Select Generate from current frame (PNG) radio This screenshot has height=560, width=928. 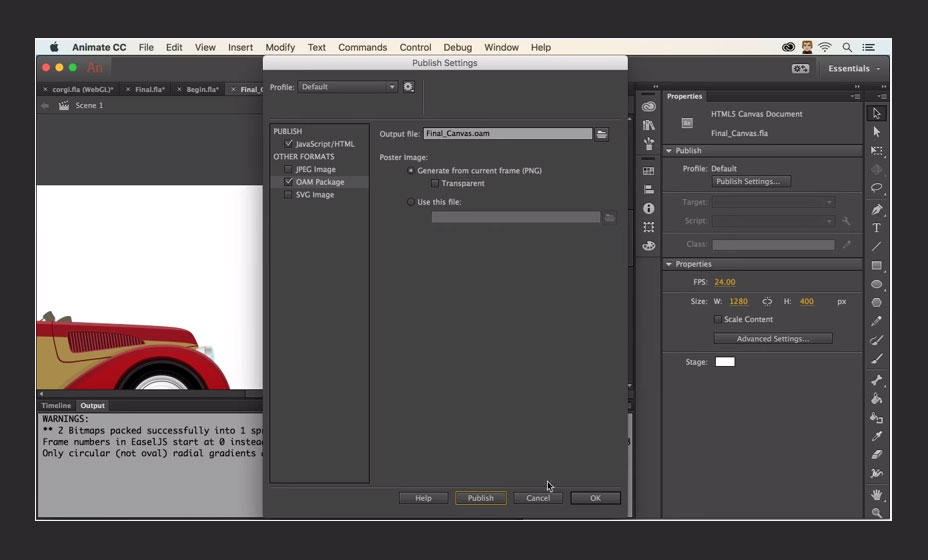411,170
